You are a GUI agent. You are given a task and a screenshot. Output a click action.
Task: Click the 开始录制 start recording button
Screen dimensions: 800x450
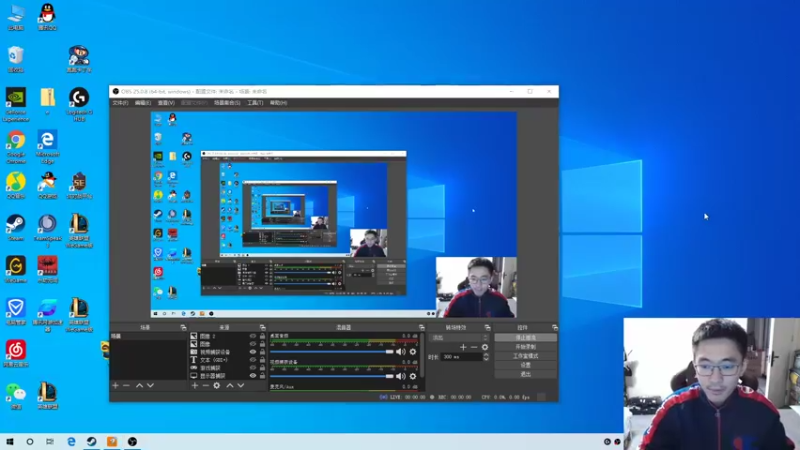click(526, 347)
